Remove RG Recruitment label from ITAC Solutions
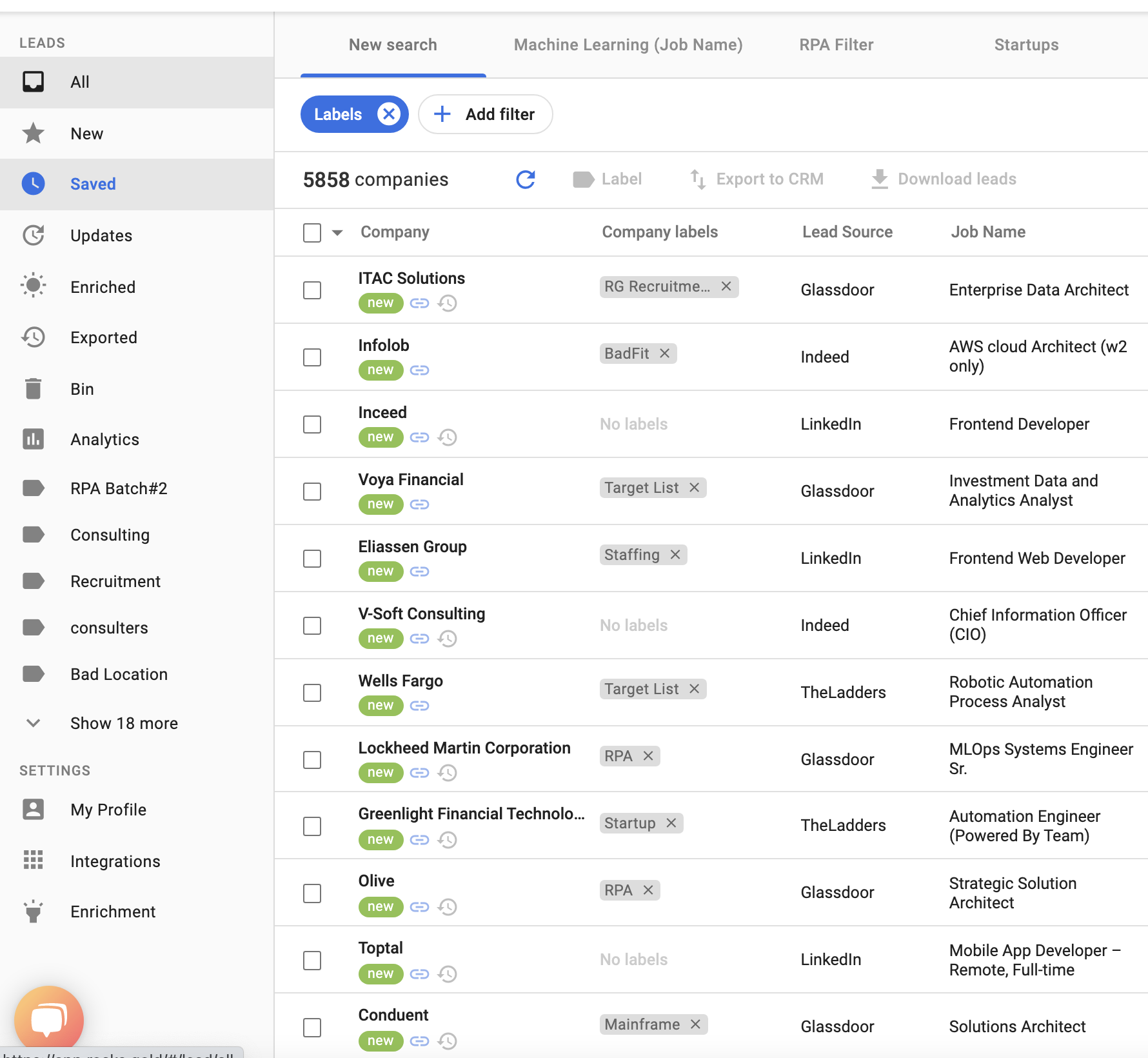Screen dimensions: 1148x1058 point(726,286)
